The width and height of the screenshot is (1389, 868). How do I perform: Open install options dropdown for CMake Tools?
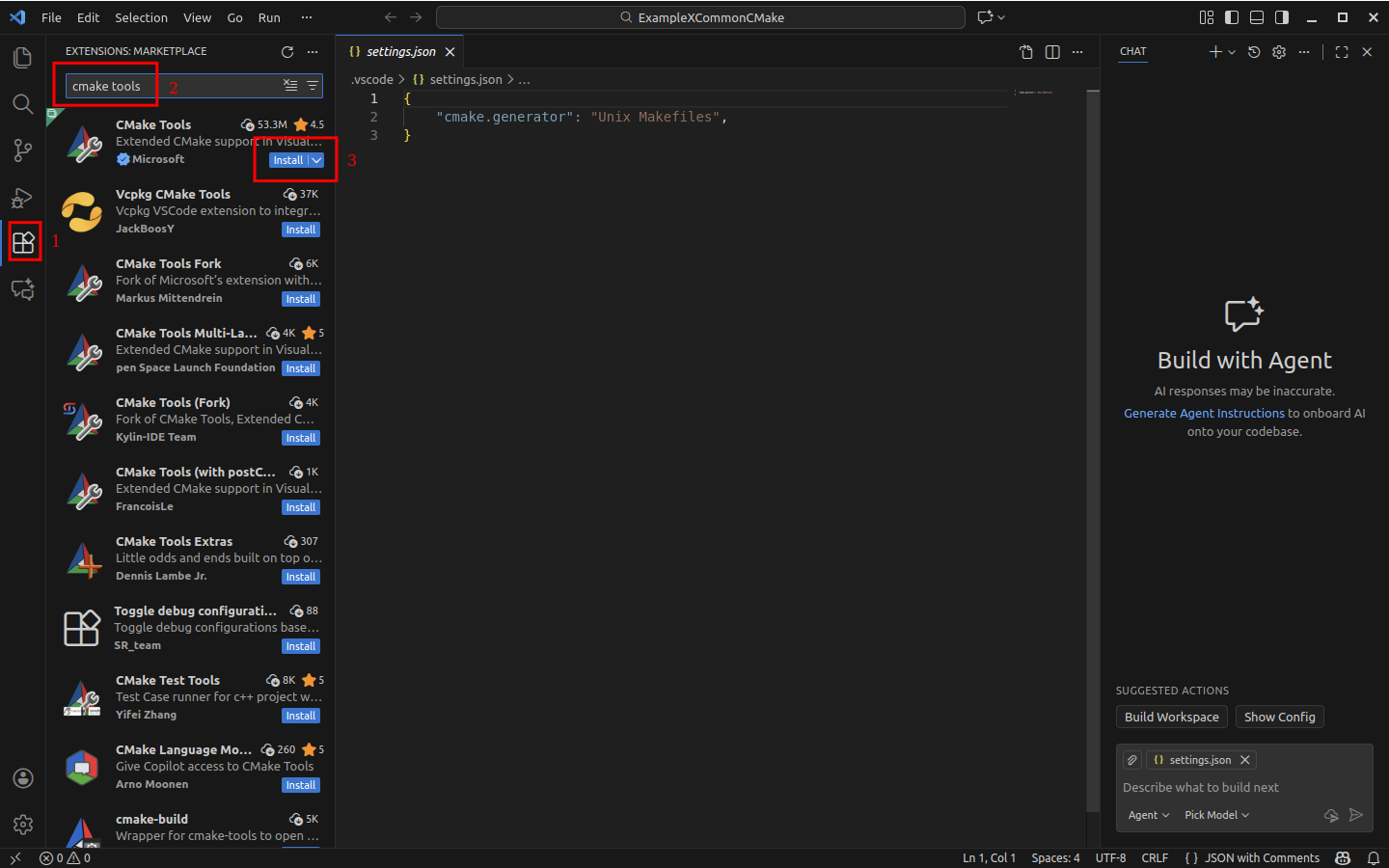316,160
